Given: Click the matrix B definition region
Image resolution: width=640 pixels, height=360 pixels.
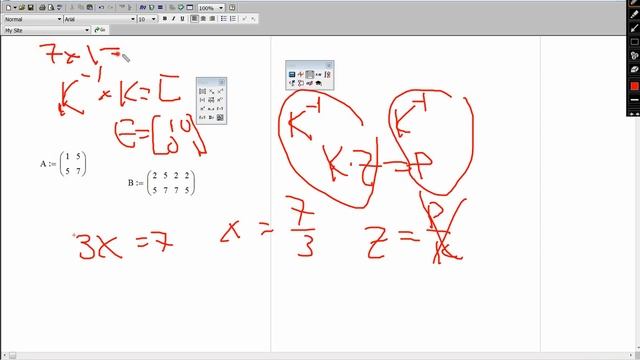Looking at the screenshot, I should pyautogui.click(x=161, y=182).
